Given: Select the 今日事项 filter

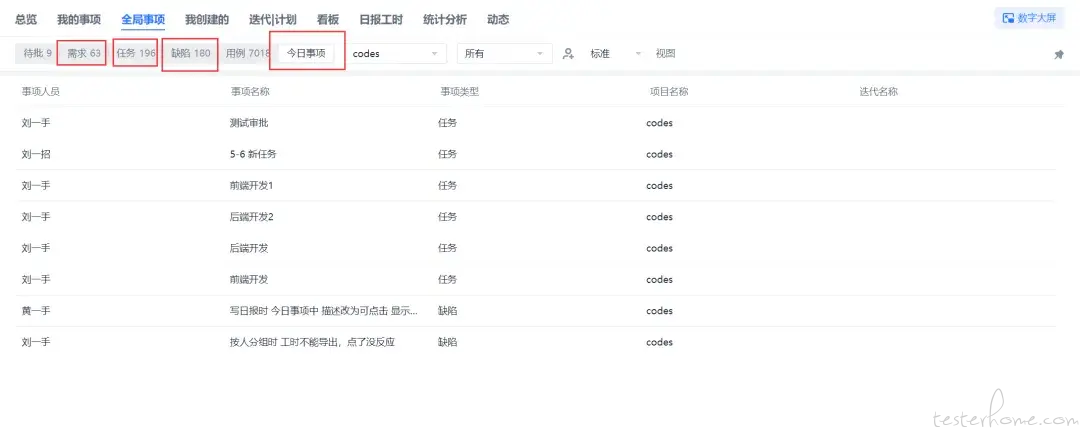Looking at the screenshot, I should point(306,54).
